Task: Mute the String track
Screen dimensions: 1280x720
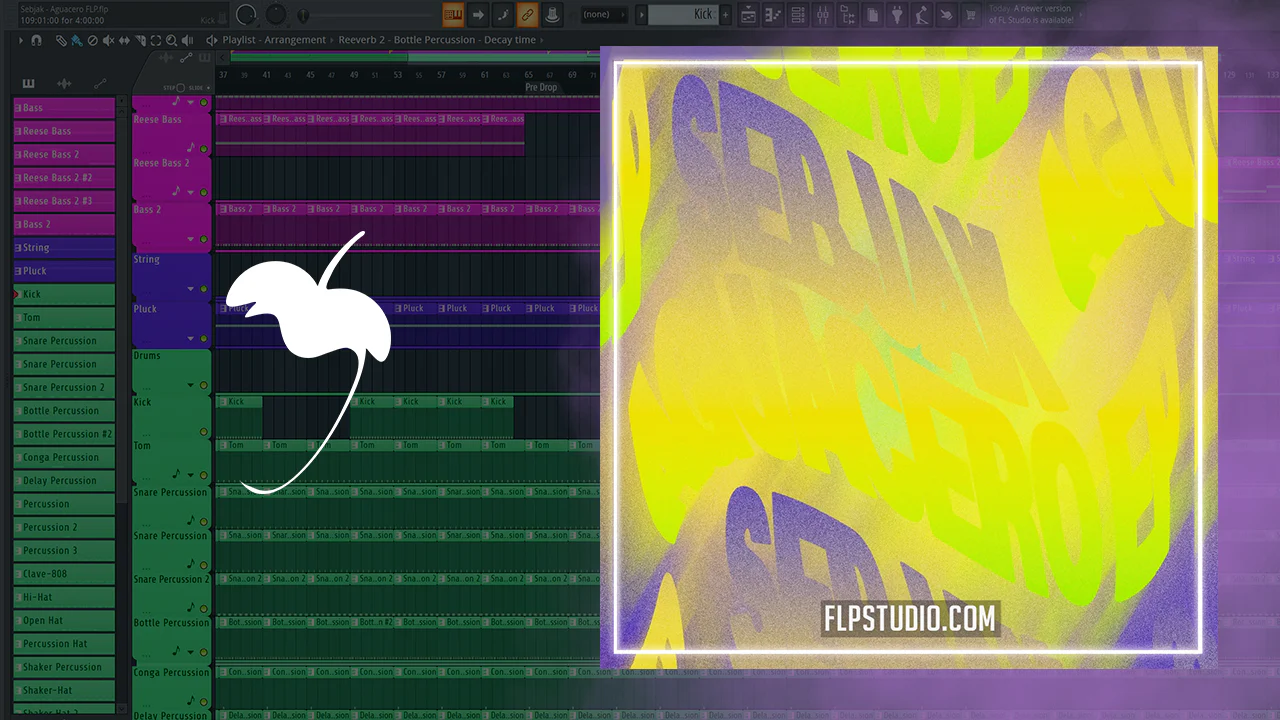Action: 204,289
